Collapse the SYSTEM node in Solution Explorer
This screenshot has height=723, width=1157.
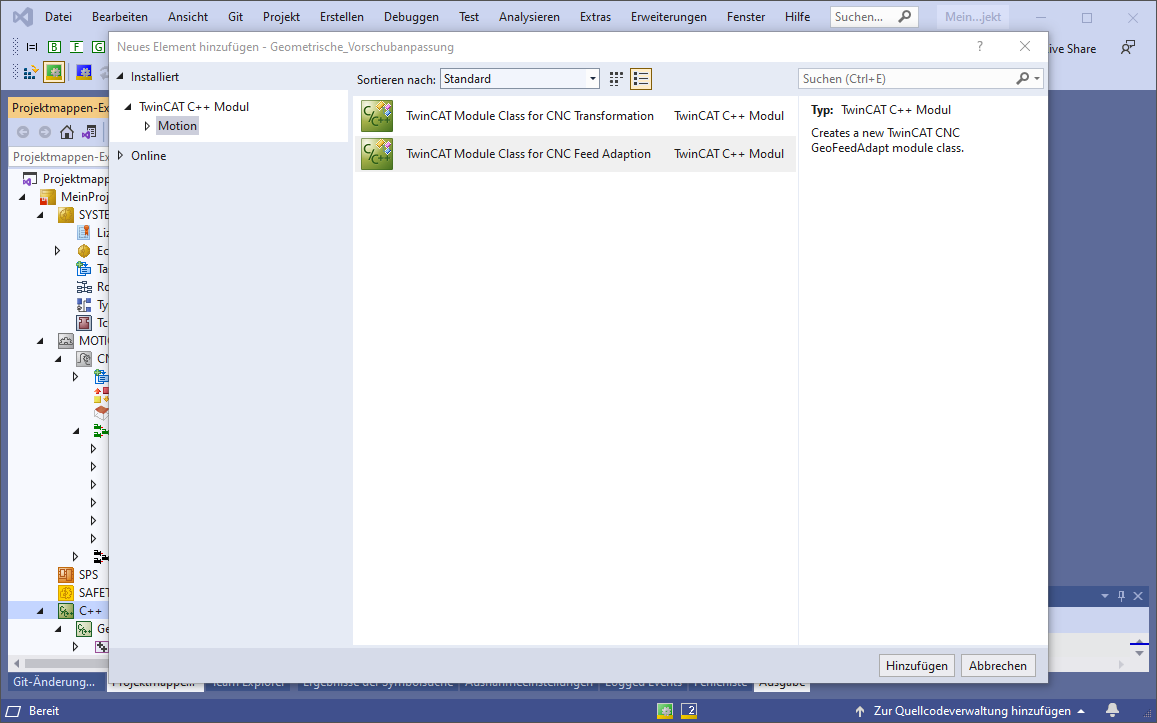(41, 215)
